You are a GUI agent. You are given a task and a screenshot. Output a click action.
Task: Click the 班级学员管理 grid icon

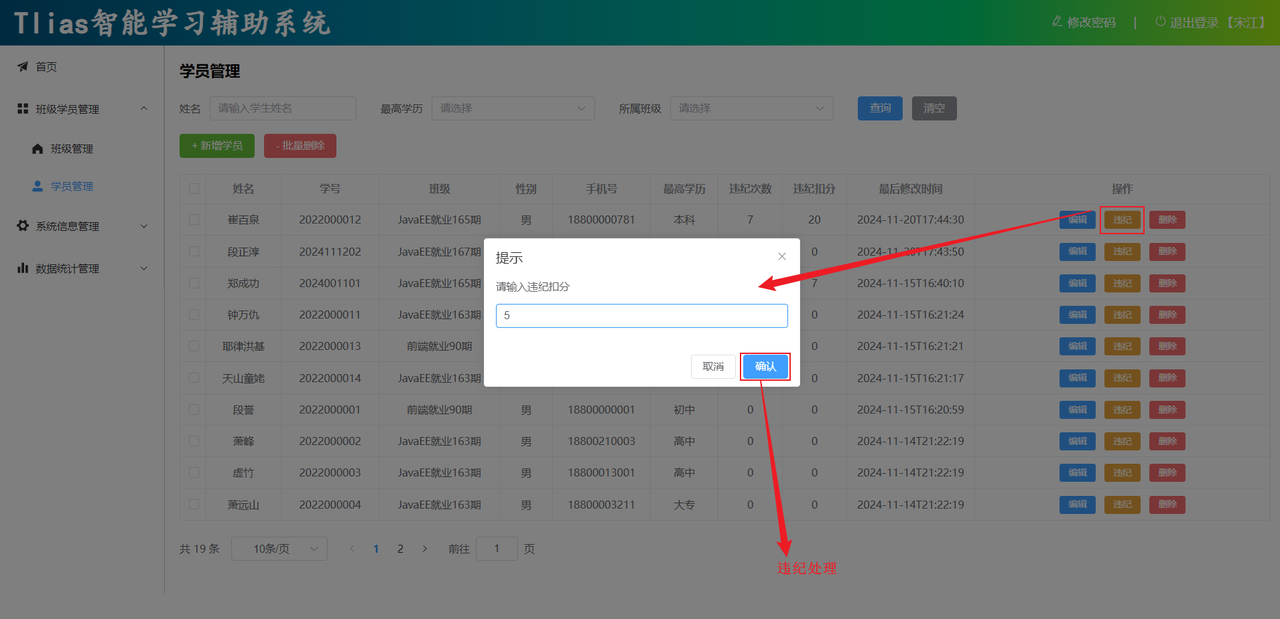click(22, 109)
